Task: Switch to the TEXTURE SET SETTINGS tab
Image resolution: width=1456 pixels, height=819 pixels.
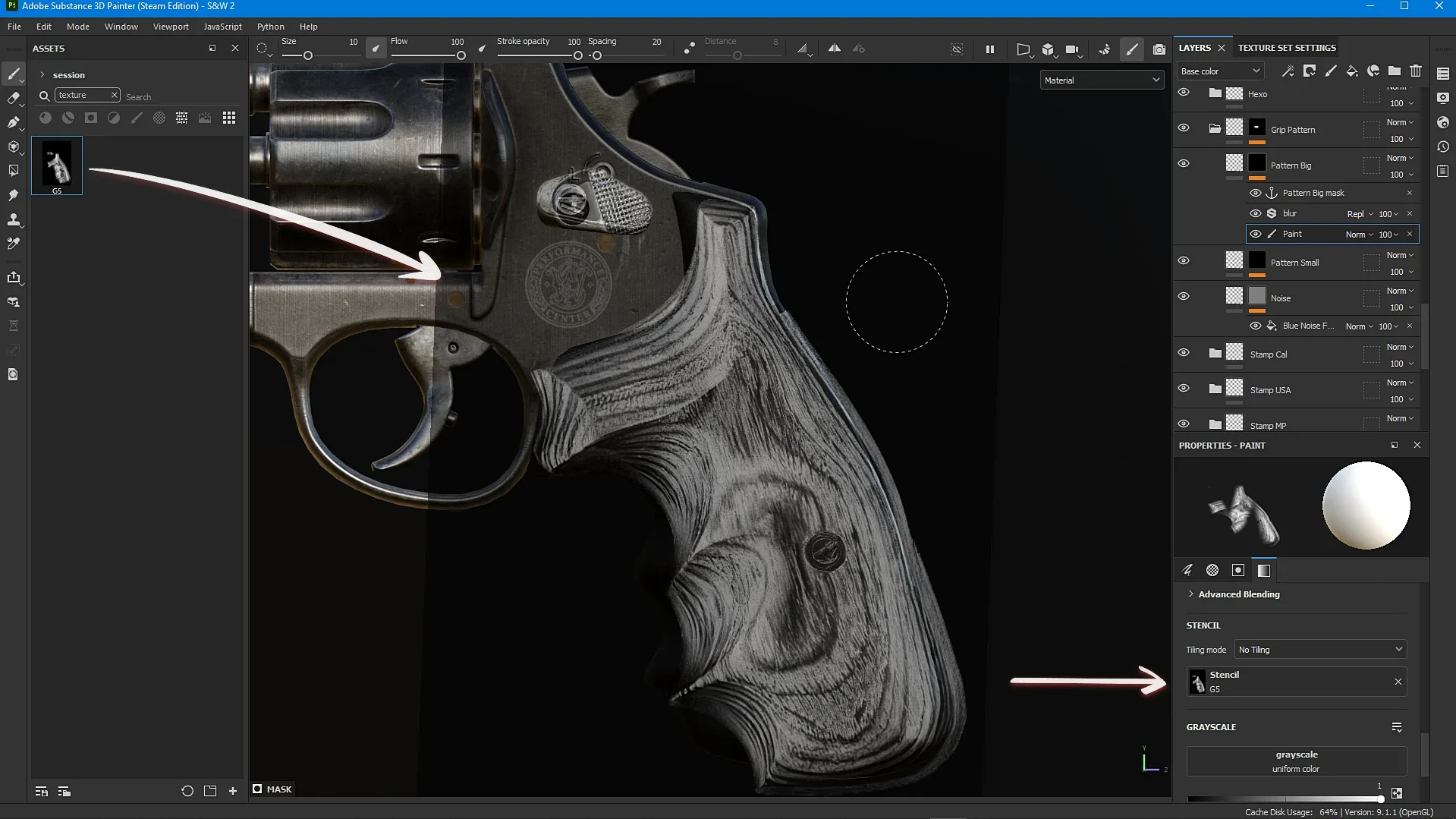Action: (1286, 47)
